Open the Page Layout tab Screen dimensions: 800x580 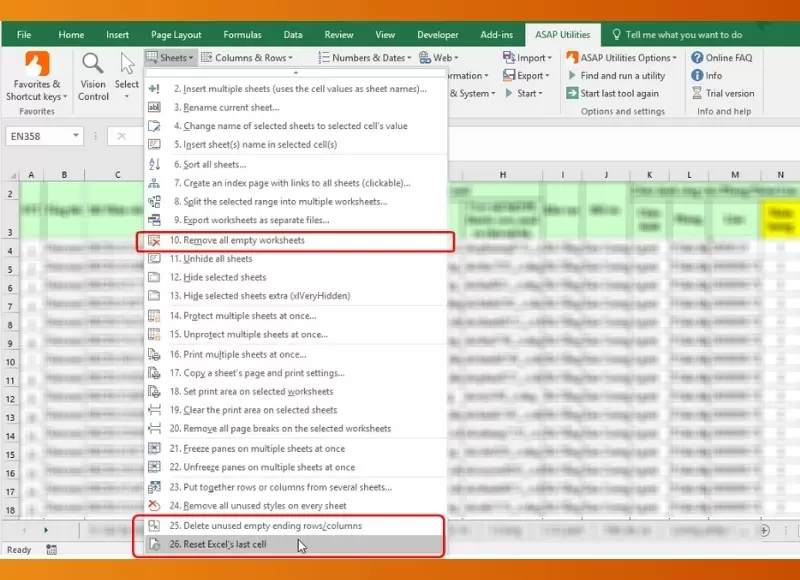click(176, 35)
